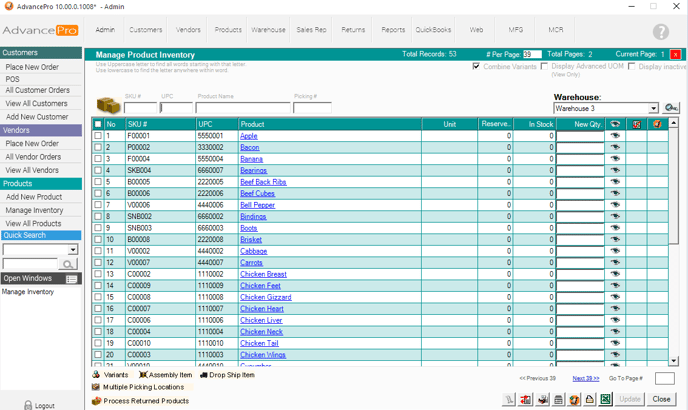Click the SKU # filter input field

(x=140, y=108)
